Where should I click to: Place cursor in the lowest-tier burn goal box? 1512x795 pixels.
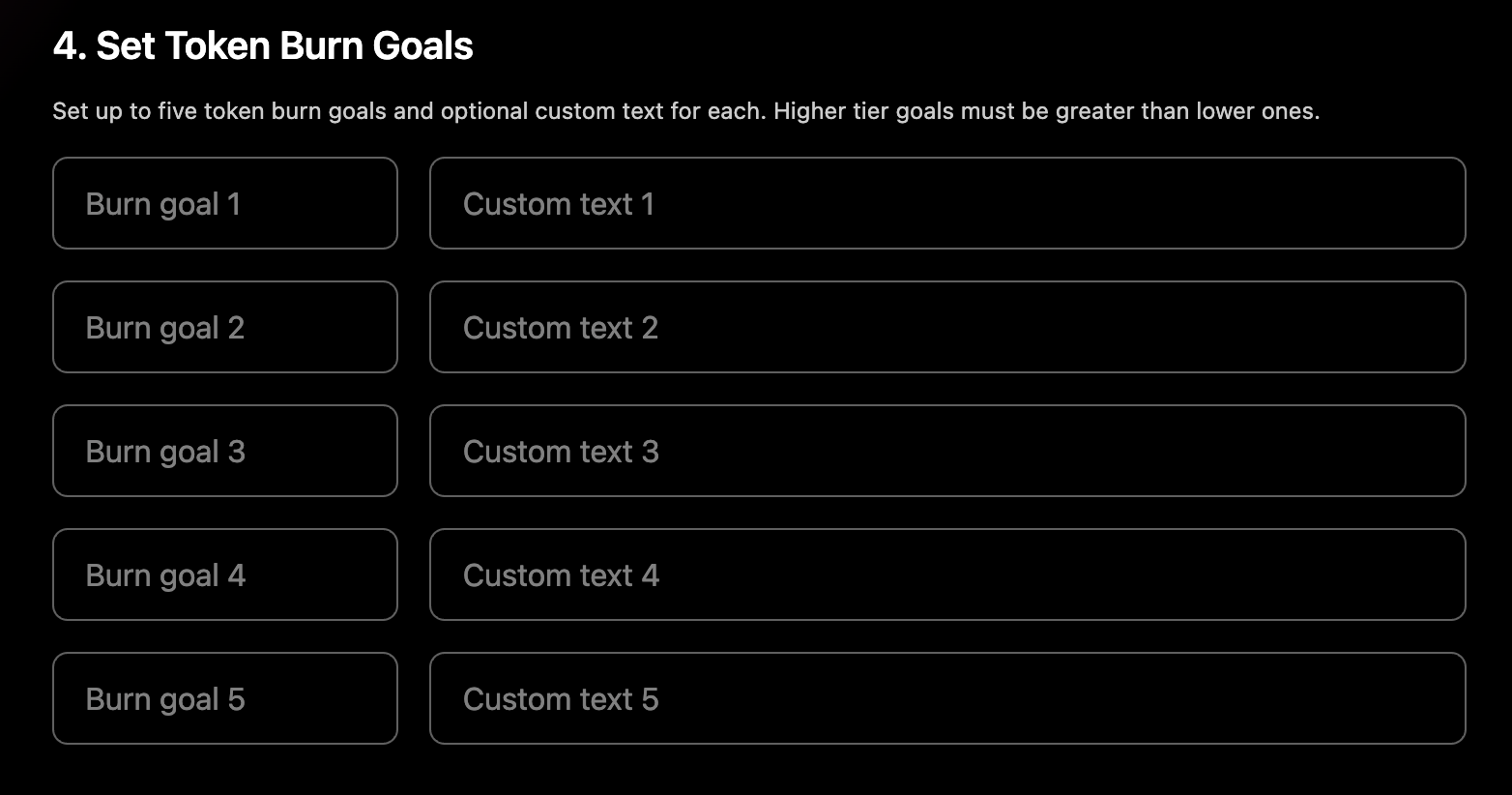click(224, 203)
